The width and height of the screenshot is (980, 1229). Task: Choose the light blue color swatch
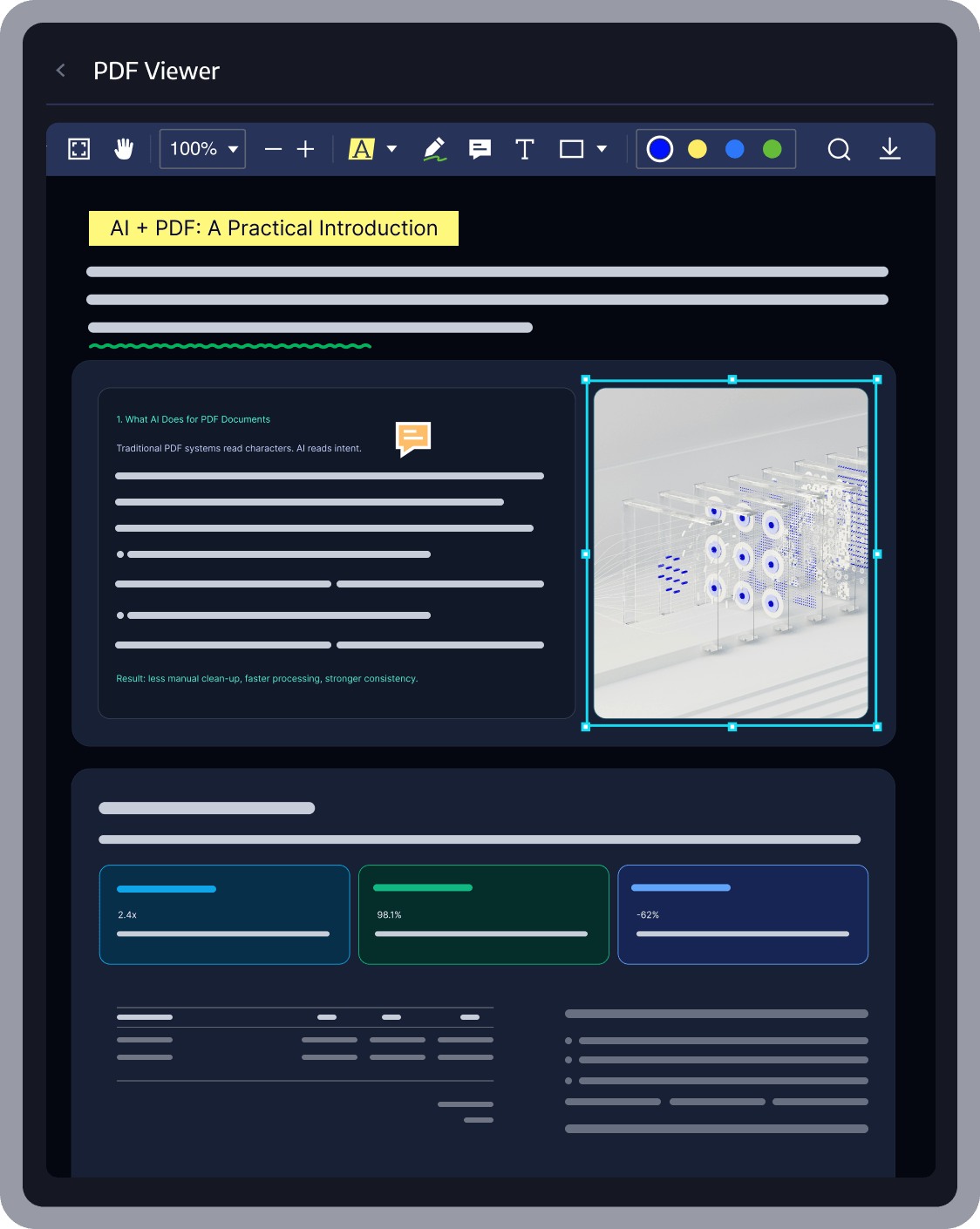click(735, 149)
